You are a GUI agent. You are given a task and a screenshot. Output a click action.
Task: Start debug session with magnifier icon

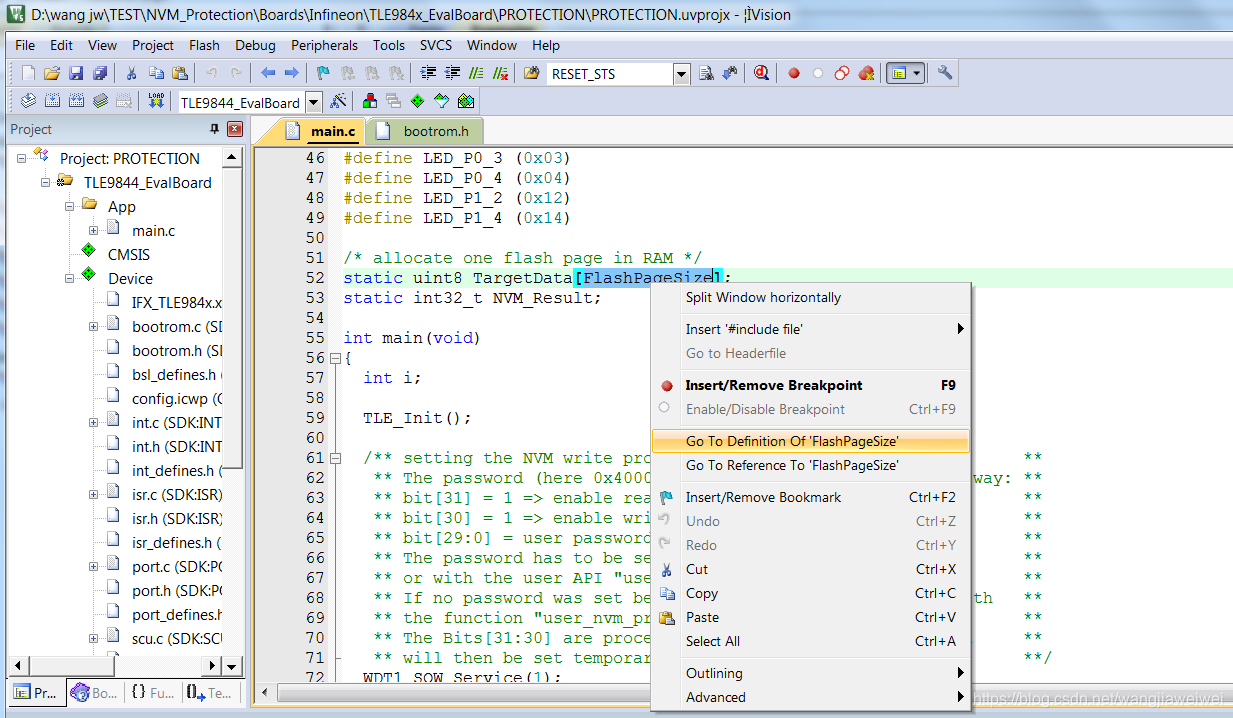click(762, 73)
